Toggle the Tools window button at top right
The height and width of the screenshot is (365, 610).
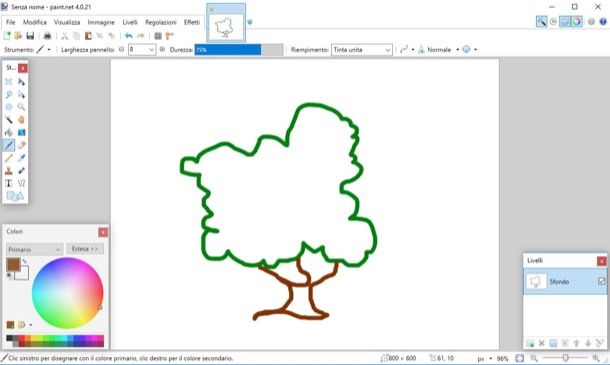click(x=541, y=21)
